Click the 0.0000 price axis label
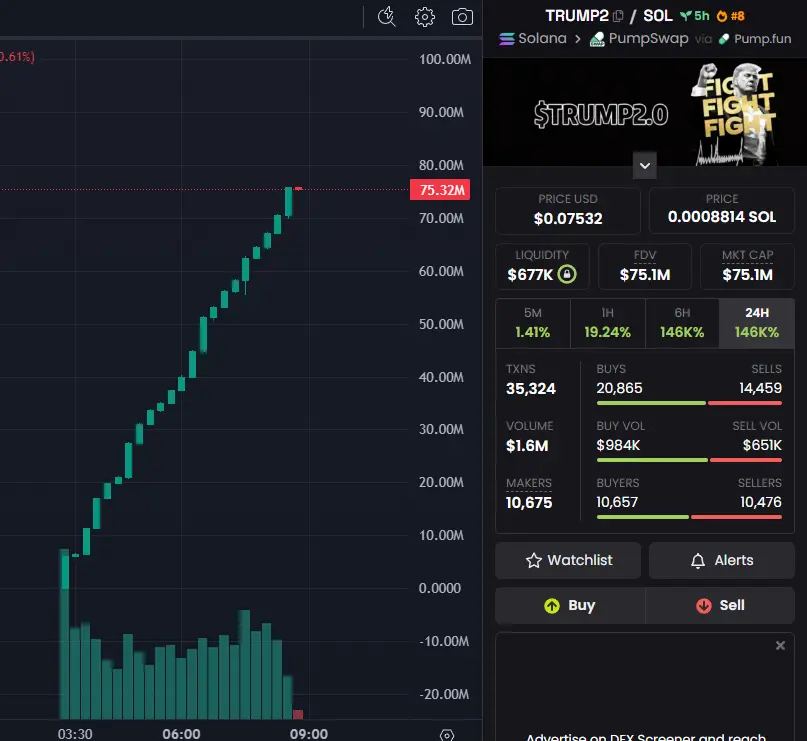The width and height of the screenshot is (807, 741). pos(440,588)
